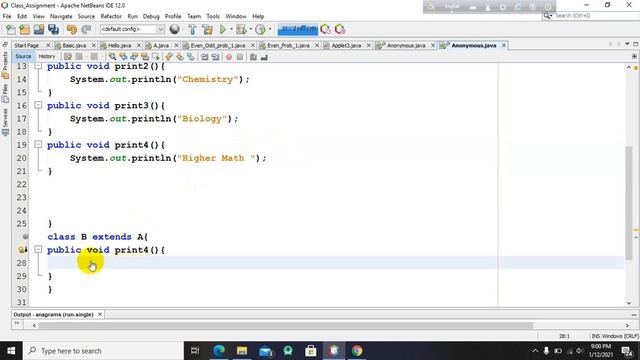640x360 pixels.
Task: Open the Navigate menu
Action: pyautogui.click(x=61, y=16)
